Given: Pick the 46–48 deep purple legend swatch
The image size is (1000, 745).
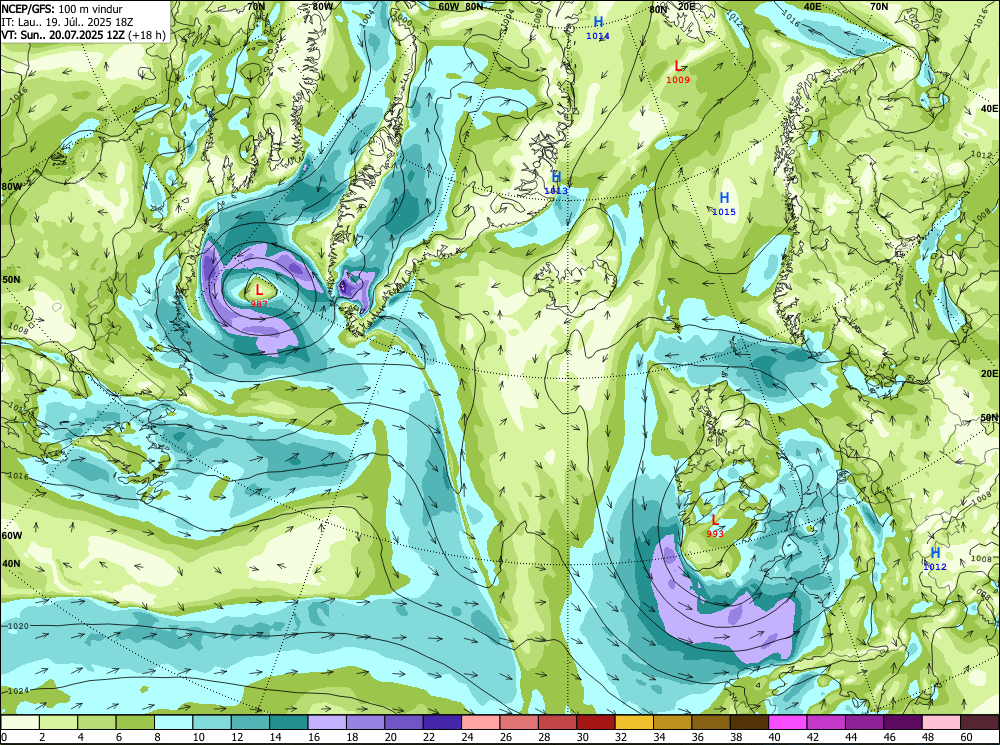Looking at the screenshot, I should 902,722.
